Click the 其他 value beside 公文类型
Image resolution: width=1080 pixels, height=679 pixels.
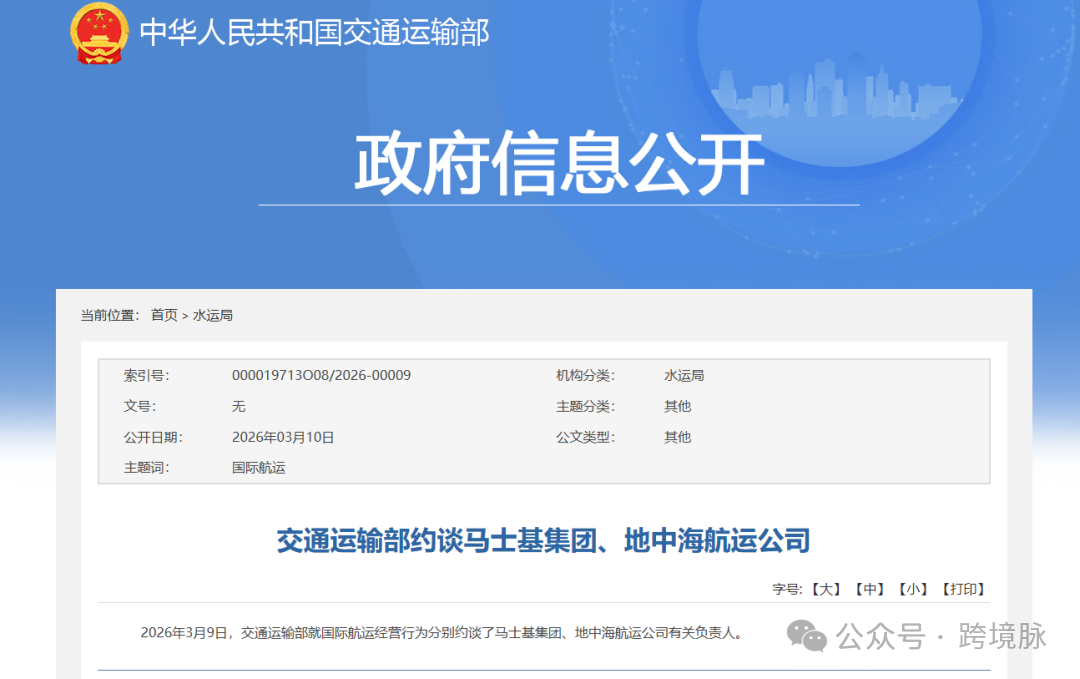[677, 437]
